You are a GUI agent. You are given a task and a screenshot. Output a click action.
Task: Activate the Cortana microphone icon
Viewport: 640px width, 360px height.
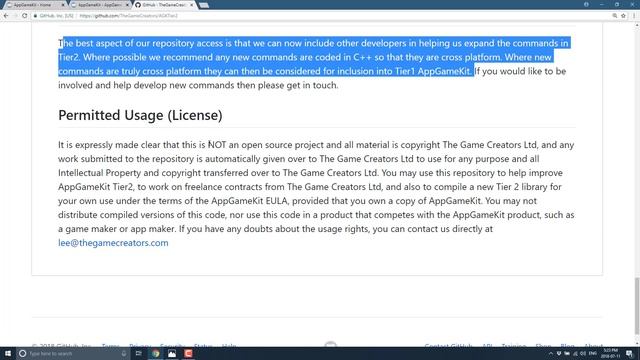[124, 353]
